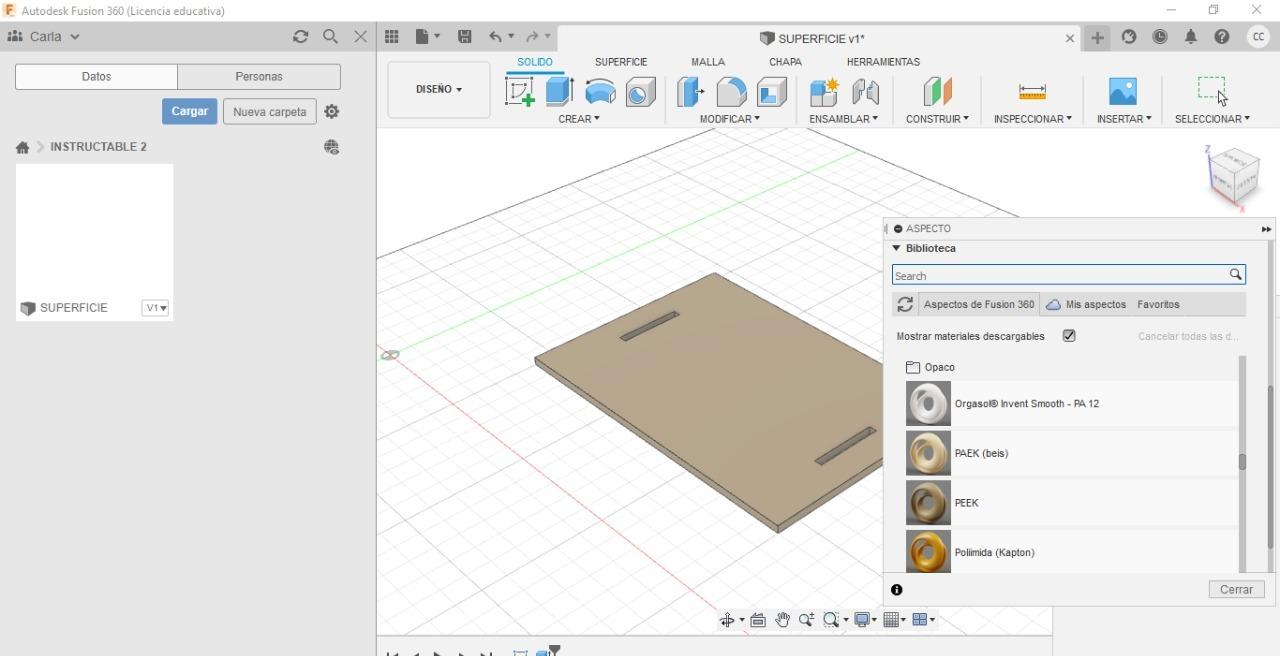Open the V1 version dropdown
Screen dimensions: 1280x656
[x=155, y=308]
